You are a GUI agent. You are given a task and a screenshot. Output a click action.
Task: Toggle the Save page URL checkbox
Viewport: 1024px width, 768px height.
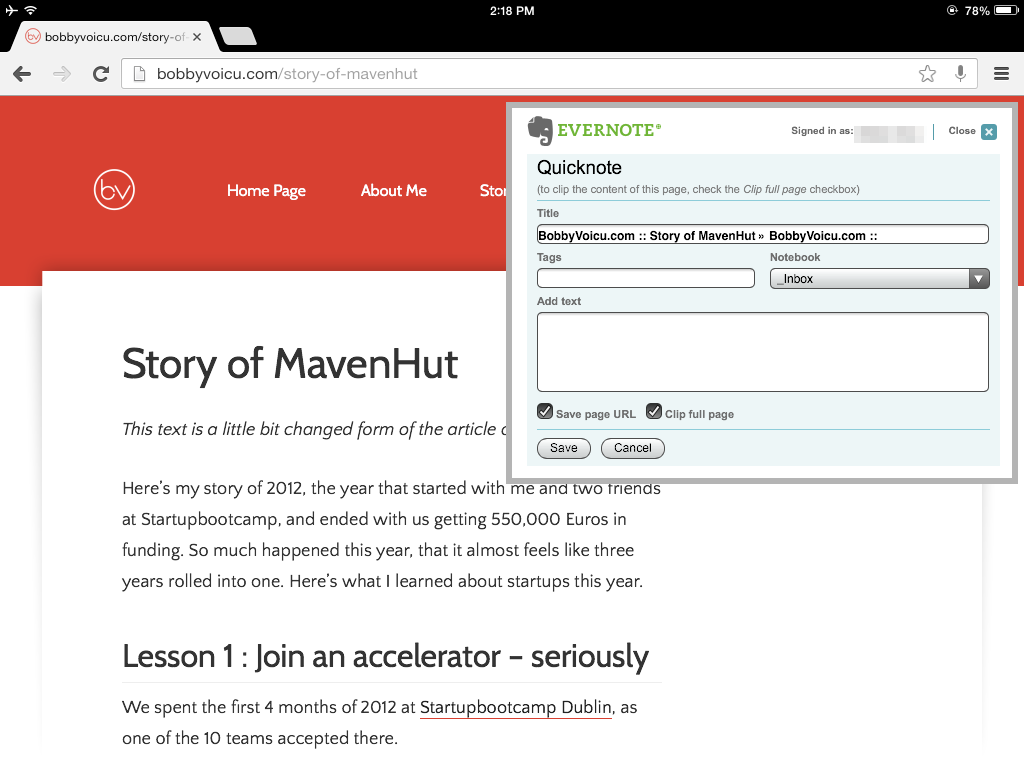tap(545, 411)
